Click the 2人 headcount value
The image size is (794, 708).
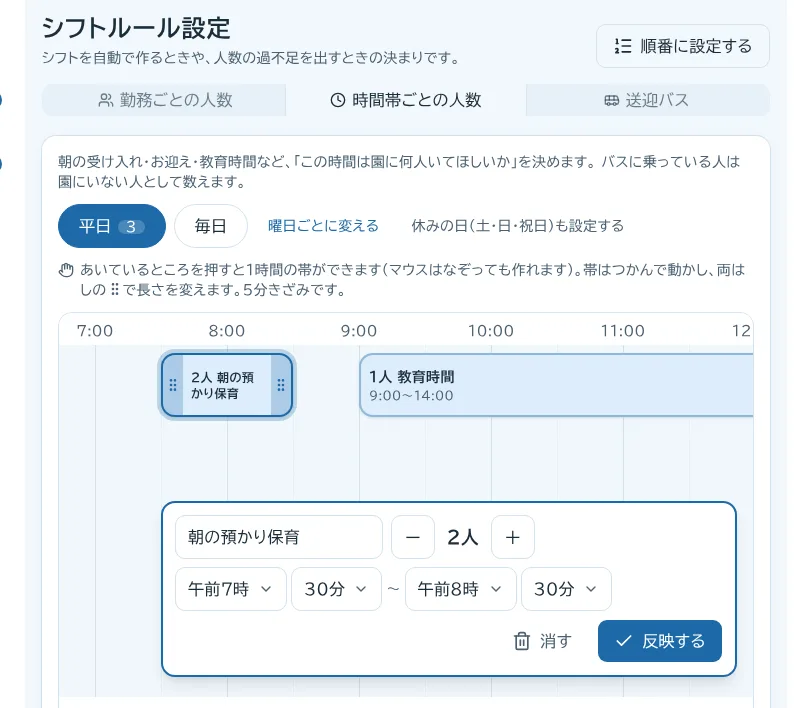coord(462,537)
